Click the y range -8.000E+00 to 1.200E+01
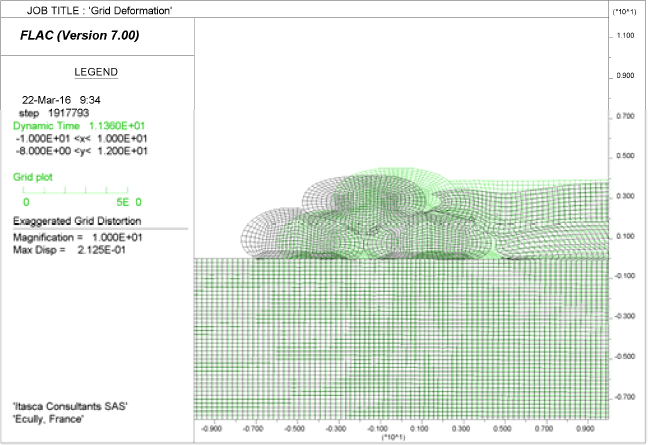648x445 pixels. [81, 151]
